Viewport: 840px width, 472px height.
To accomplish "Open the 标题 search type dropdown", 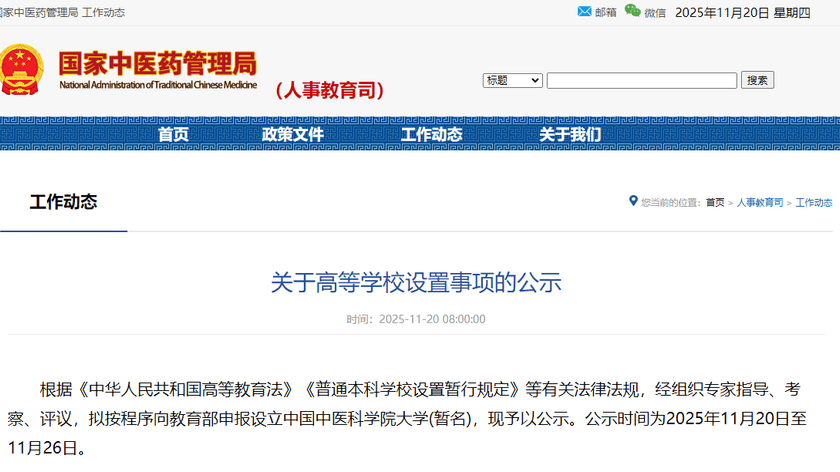I will click(x=512, y=80).
